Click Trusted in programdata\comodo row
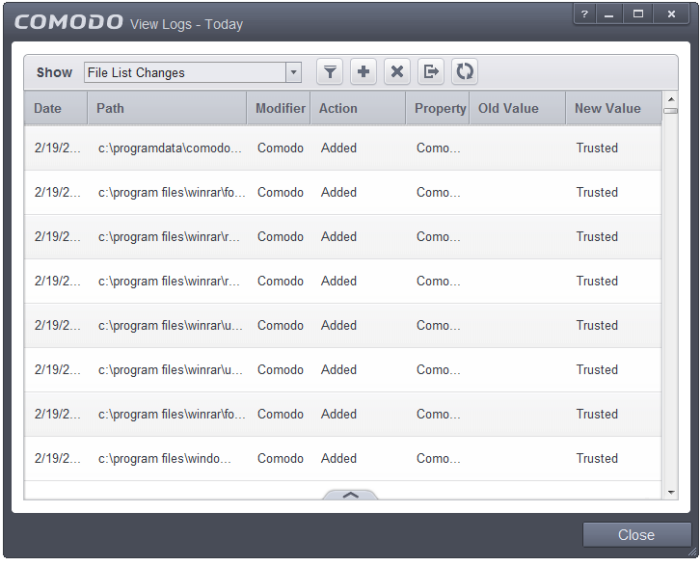The height and width of the screenshot is (561, 700). (597, 148)
